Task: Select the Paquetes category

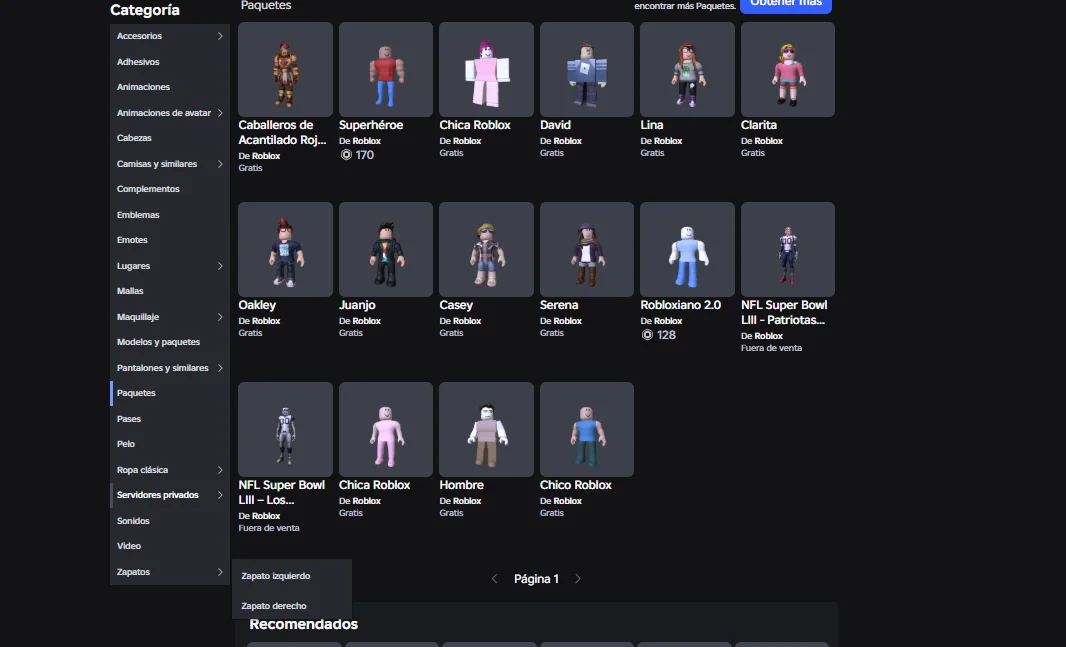Action: [x=136, y=393]
